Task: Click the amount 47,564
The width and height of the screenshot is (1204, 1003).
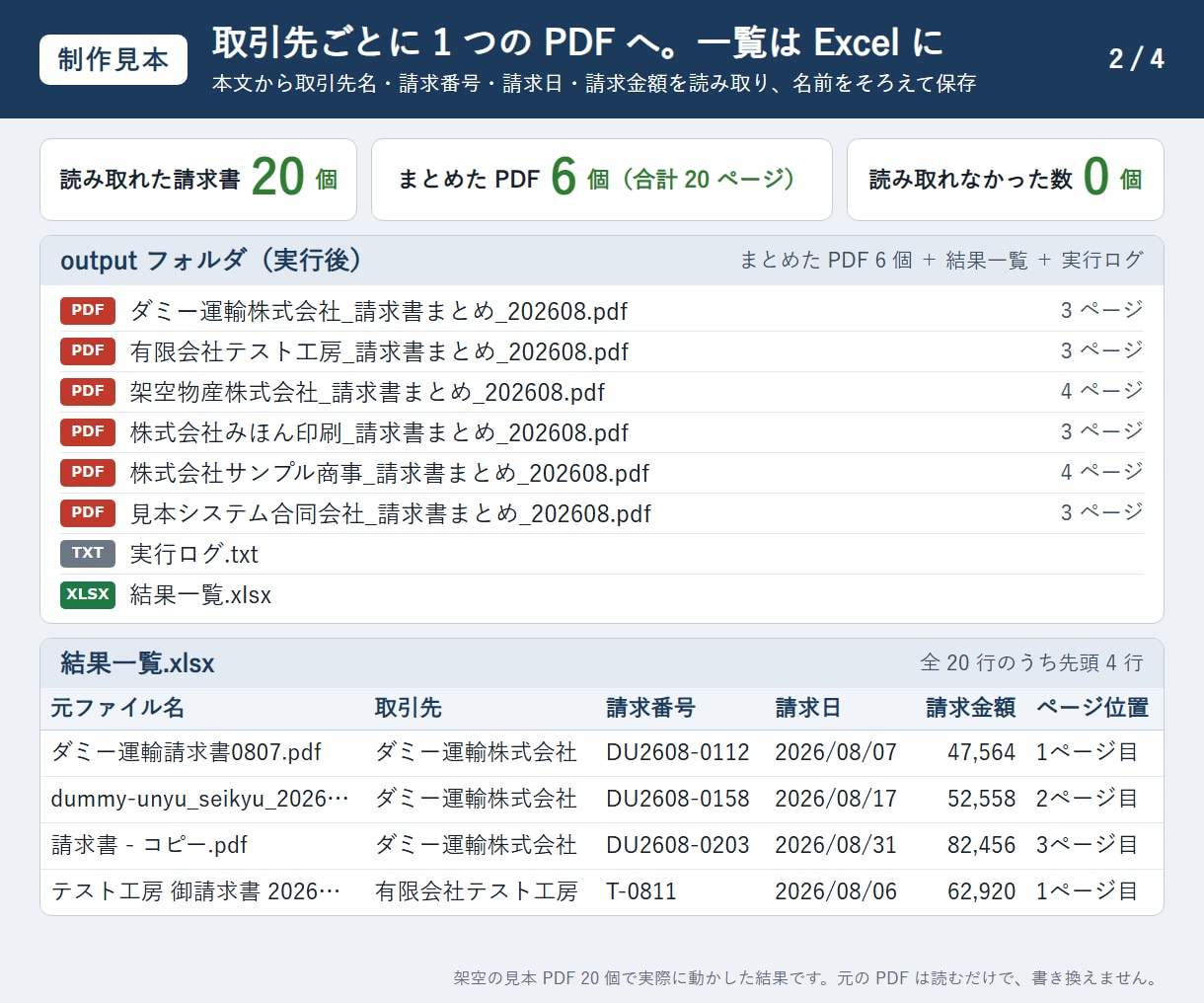Action: (982, 752)
